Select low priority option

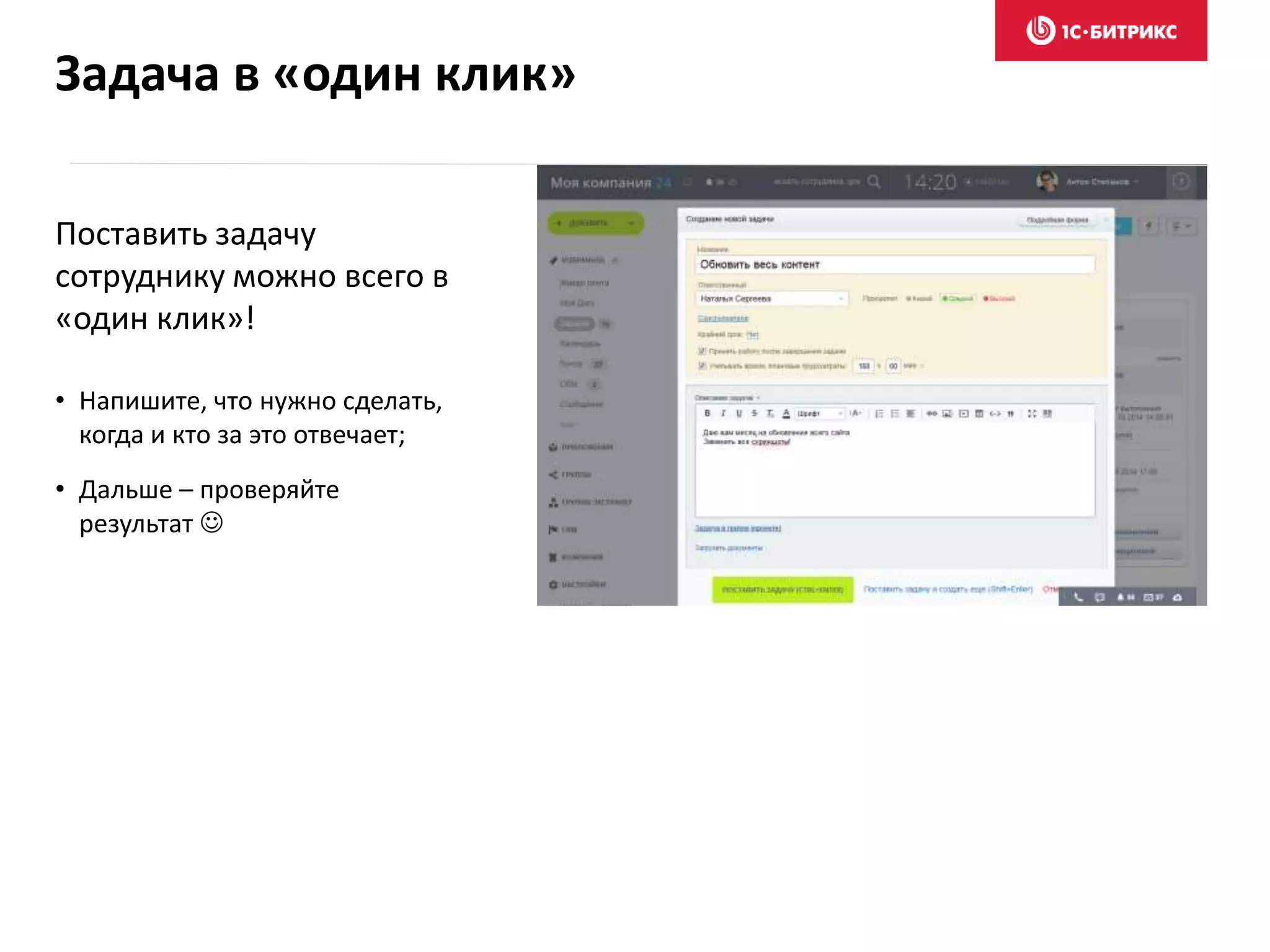[x=919, y=299]
